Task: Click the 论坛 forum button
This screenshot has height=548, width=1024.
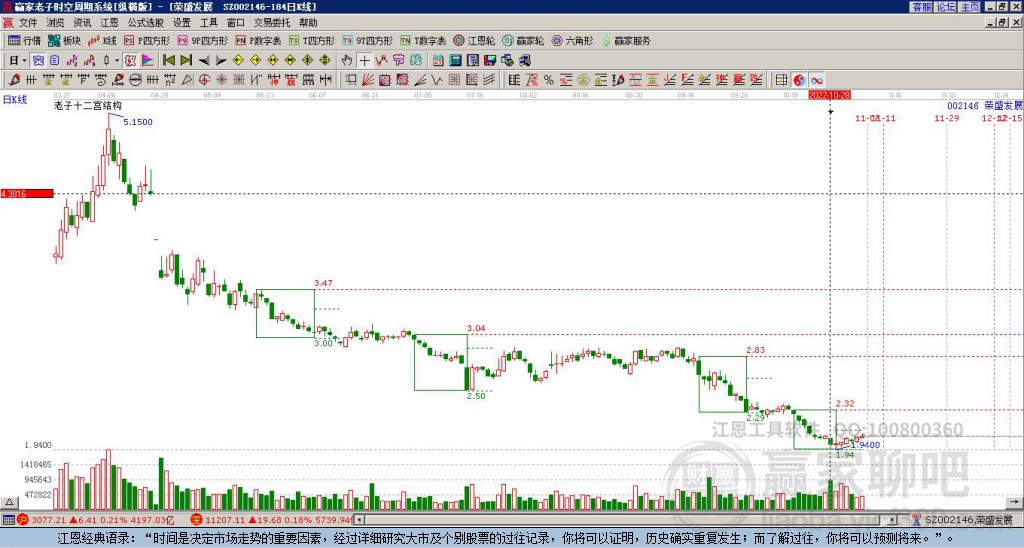Action: point(945,7)
